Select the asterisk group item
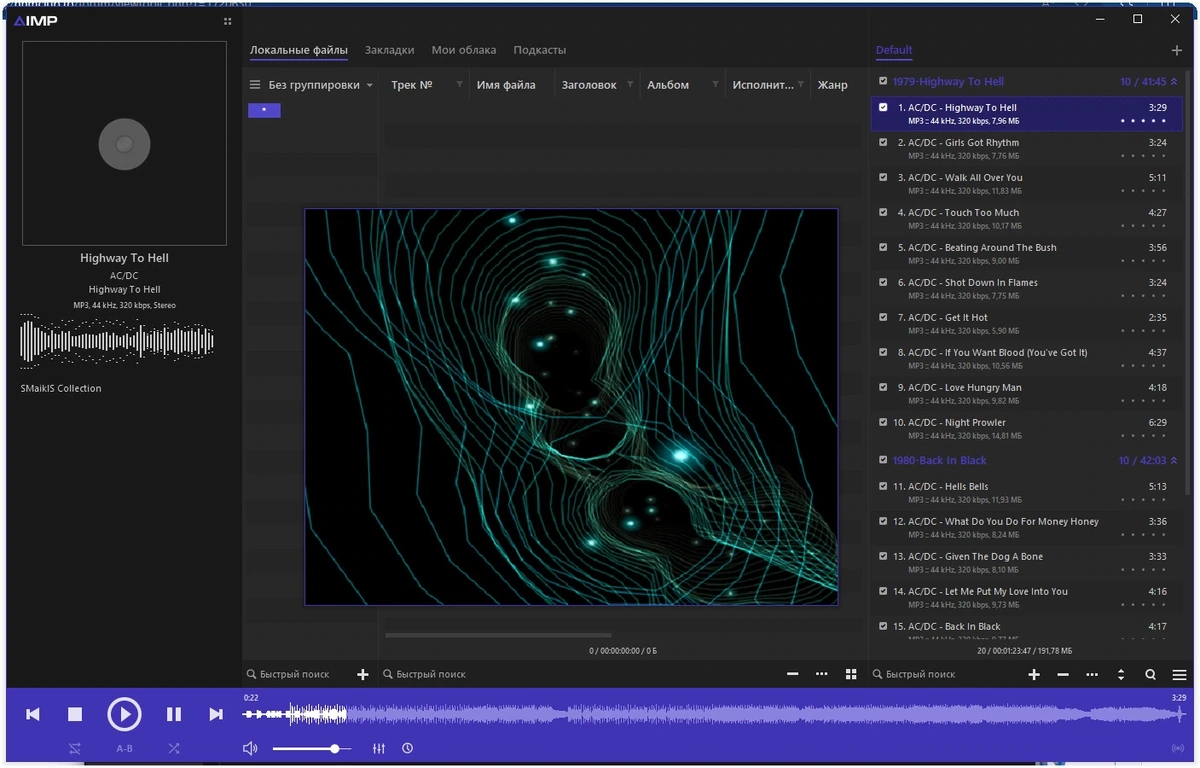1200x768 pixels. [x=264, y=110]
